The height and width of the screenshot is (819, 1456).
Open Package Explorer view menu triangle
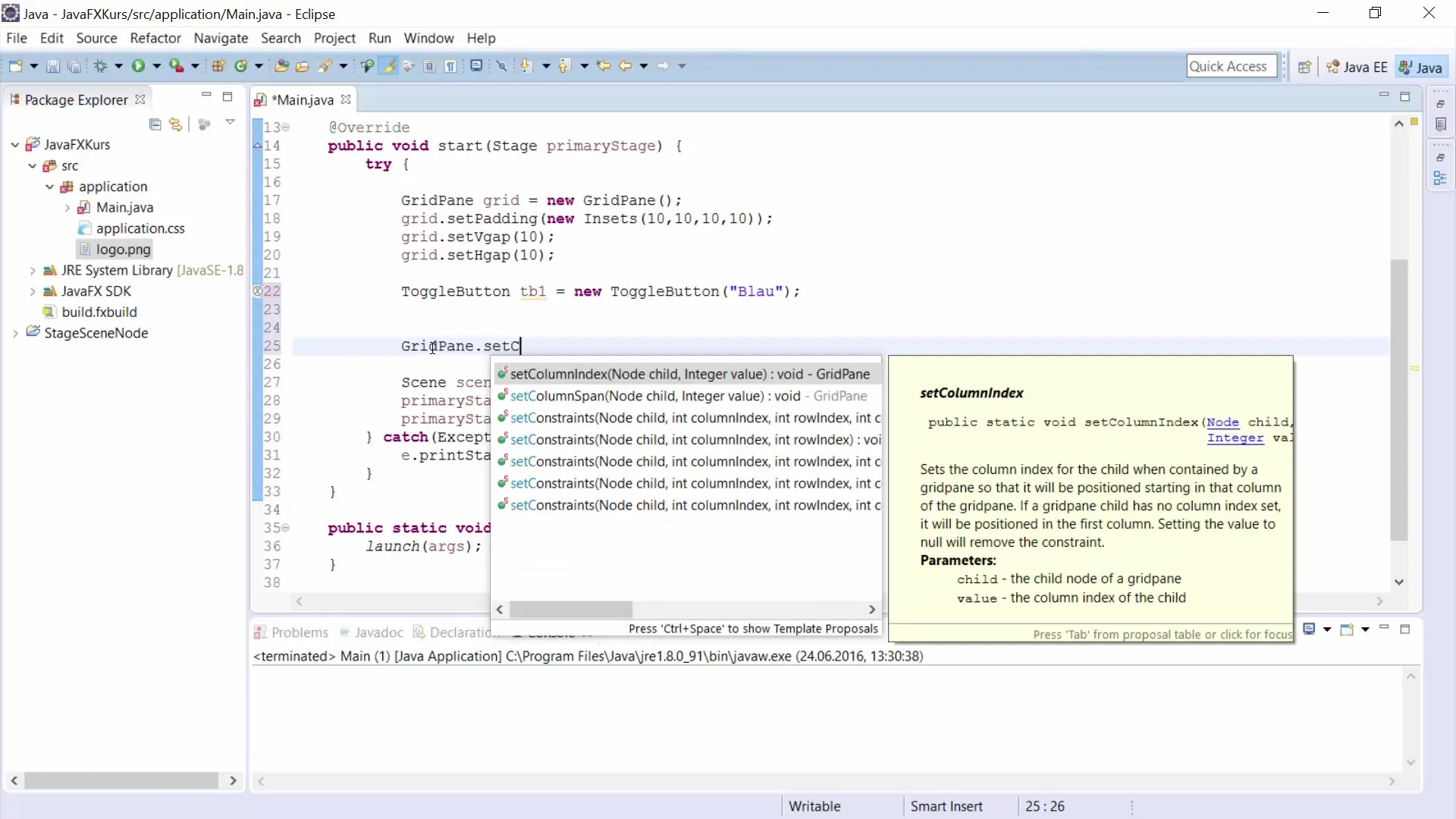pyautogui.click(x=230, y=122)
